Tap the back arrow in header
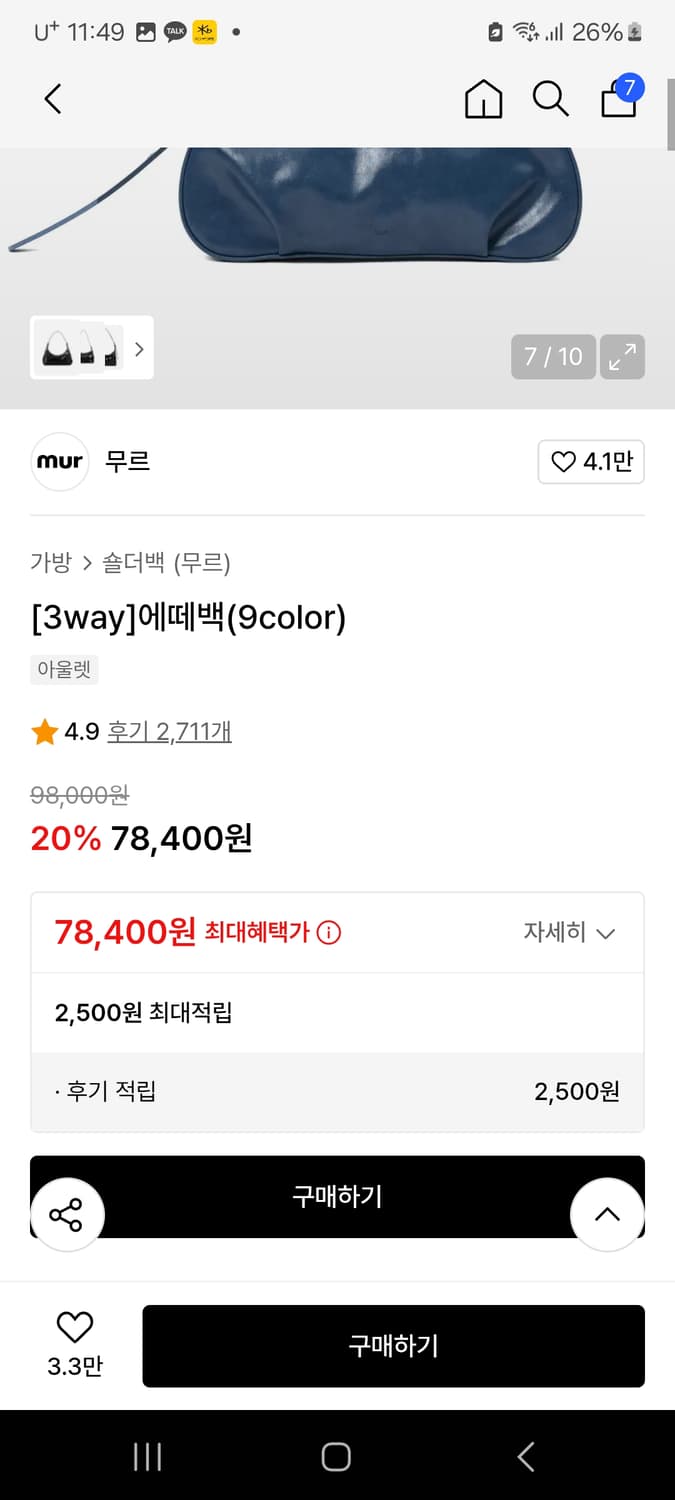 53,99
